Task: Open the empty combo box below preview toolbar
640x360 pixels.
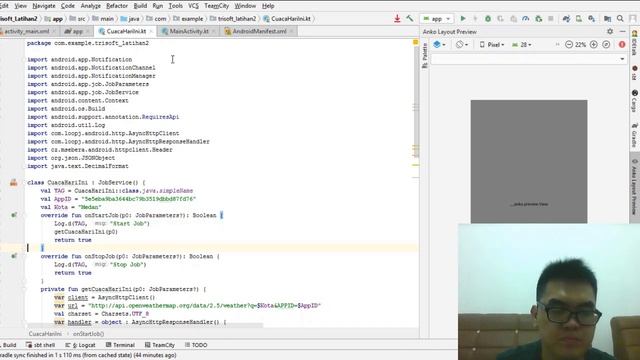Action: (529, 59)
